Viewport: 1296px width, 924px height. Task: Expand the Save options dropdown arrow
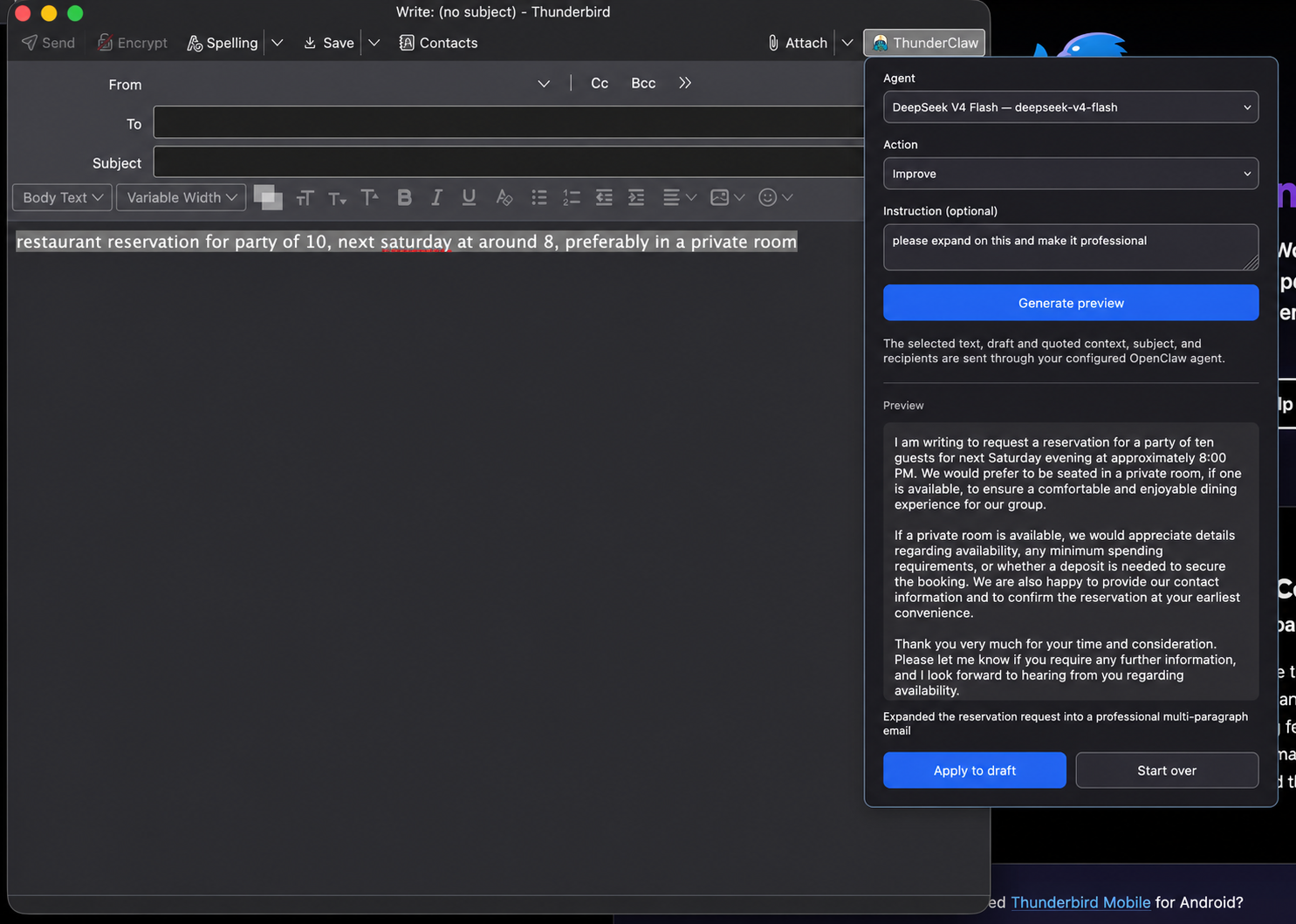[x=374, y=43]
